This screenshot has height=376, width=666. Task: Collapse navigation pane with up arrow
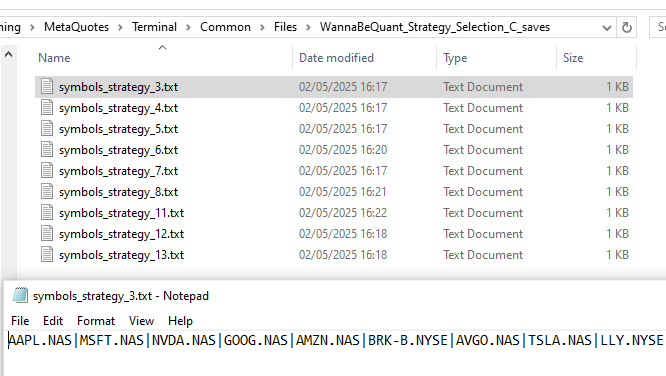tap(8, 54)
